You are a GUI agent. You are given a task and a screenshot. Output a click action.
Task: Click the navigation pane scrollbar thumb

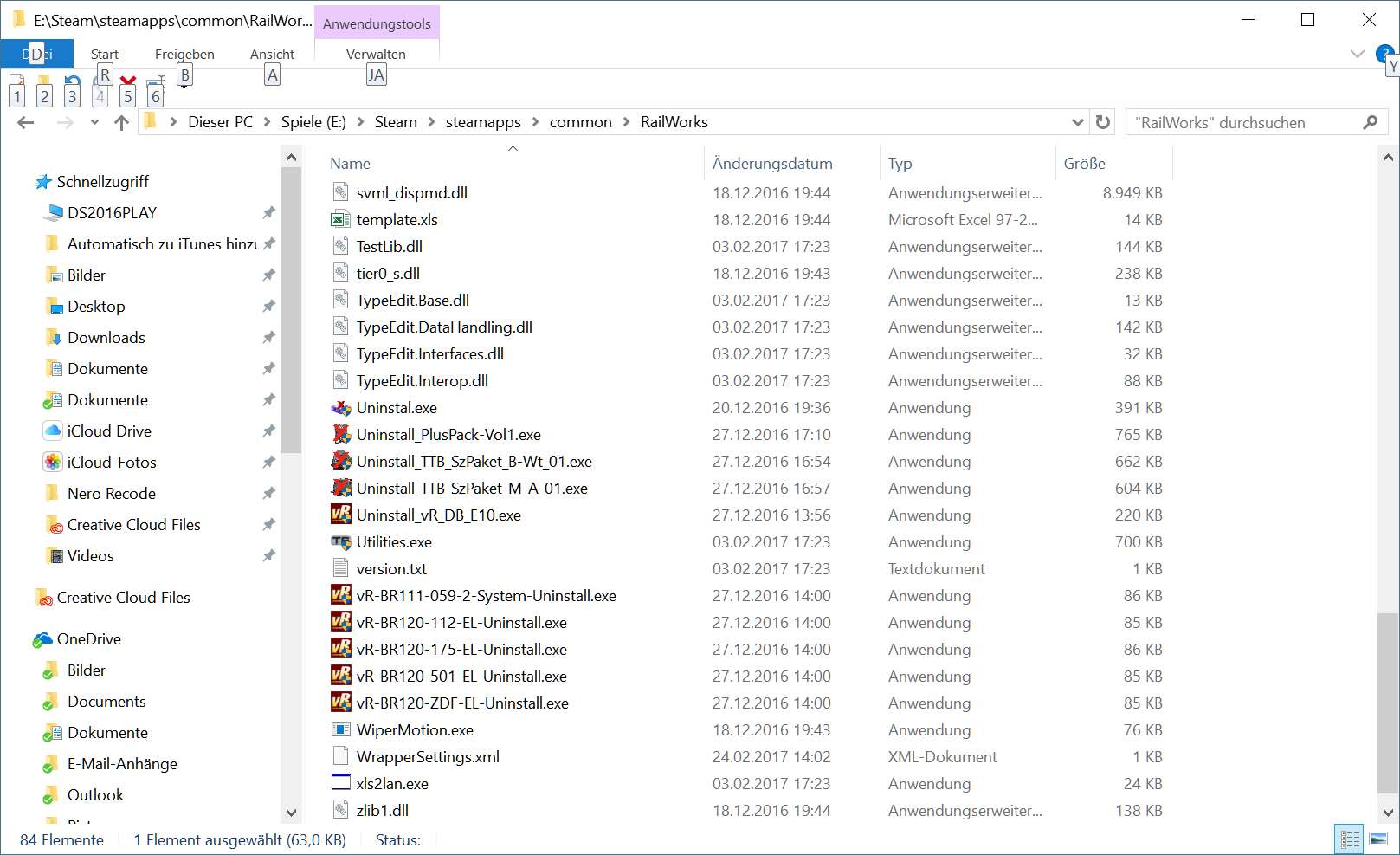pyautogui.click(x=291, y=311)
